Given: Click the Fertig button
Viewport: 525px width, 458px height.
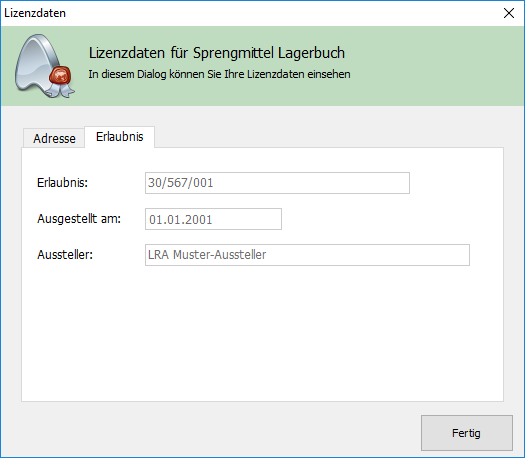Looking at the screenshot, I should click(x=467, y=433).
